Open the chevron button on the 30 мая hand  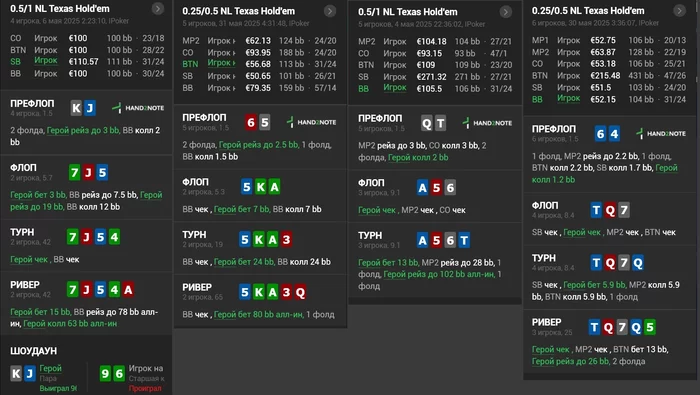(679, 11)
